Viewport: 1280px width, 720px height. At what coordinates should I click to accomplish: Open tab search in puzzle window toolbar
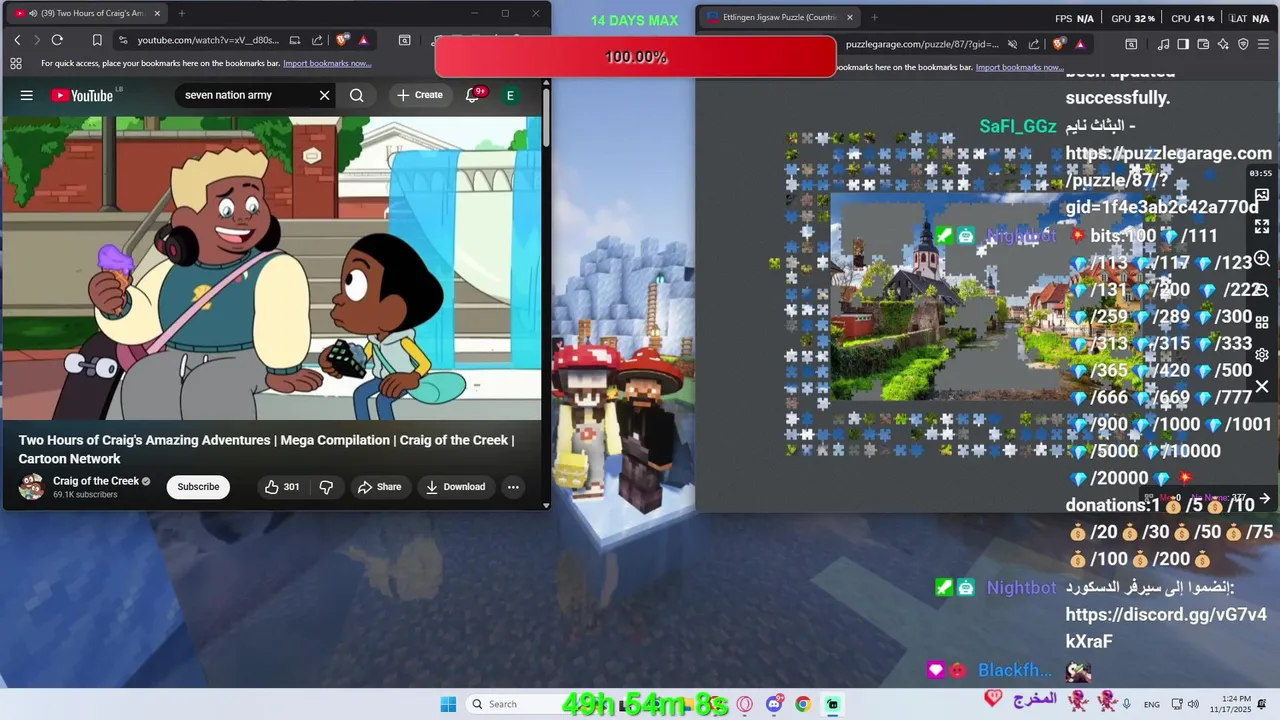coord(1131,44)
